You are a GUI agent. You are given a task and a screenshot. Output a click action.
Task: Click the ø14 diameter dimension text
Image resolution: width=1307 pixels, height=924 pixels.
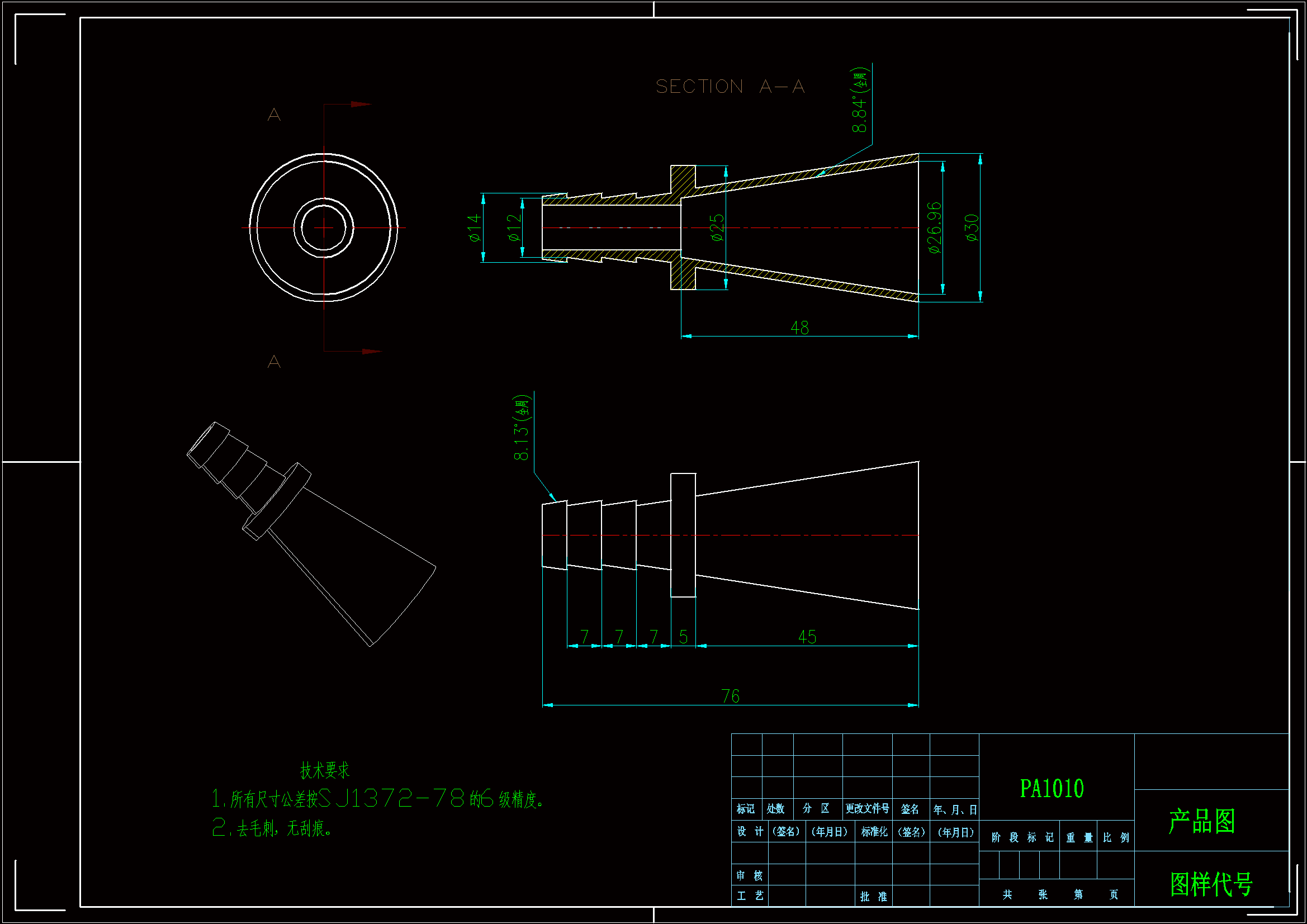(x=474, y=228)
